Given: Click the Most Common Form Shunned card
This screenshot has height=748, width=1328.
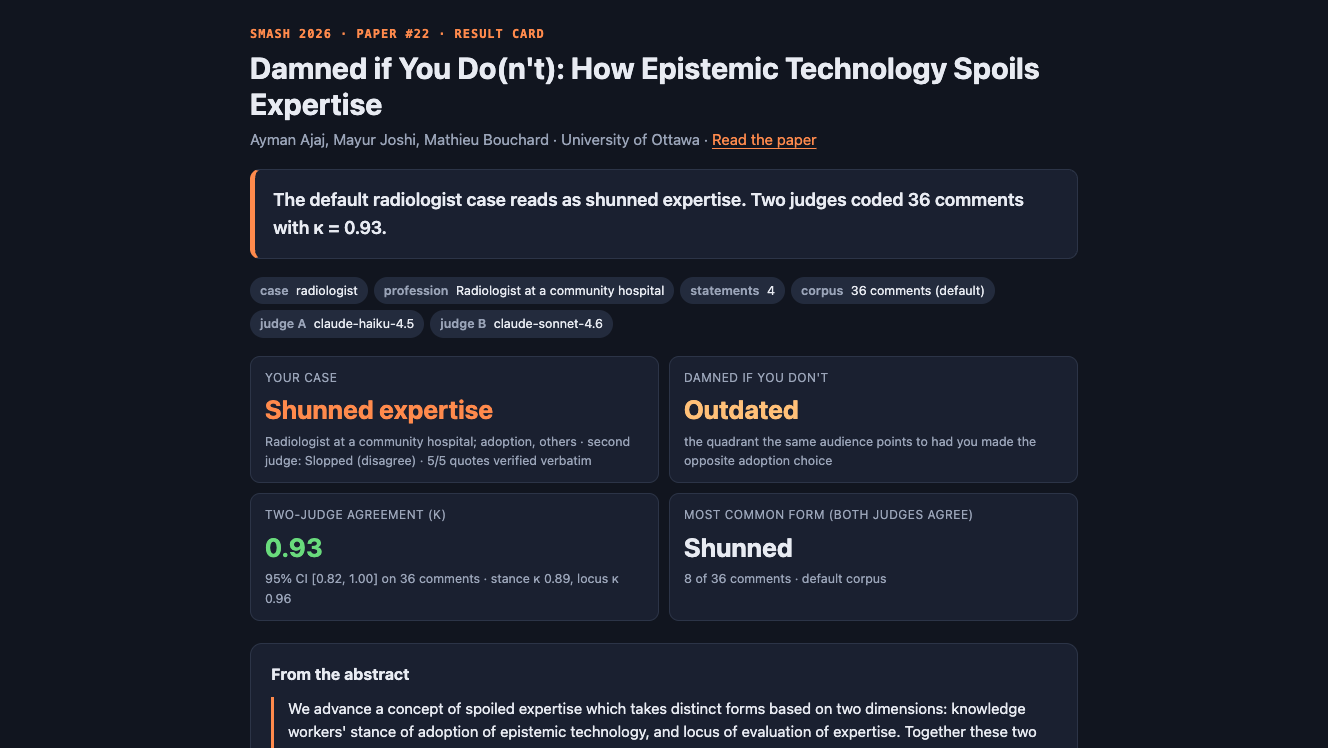Looking at the screenshot, I should tap(873, 556).
